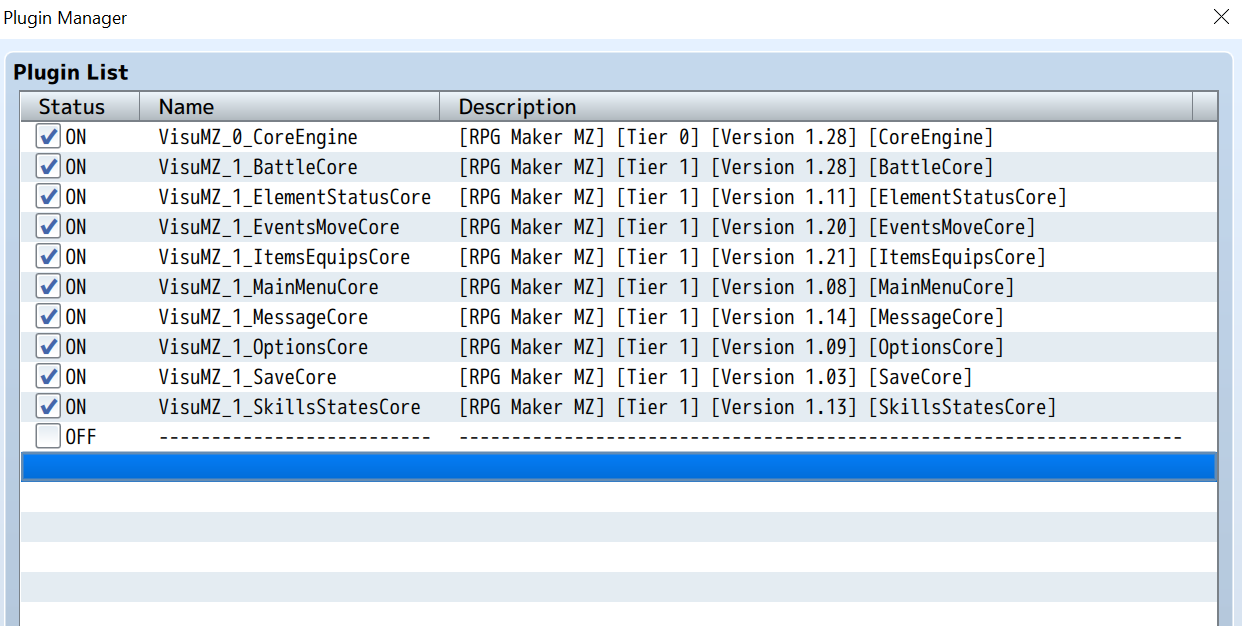The height and width of the screenshot is (626, 1242).
Task: Select VisuMZ_1_SaveCore plugin name
Action: point(247,377)
